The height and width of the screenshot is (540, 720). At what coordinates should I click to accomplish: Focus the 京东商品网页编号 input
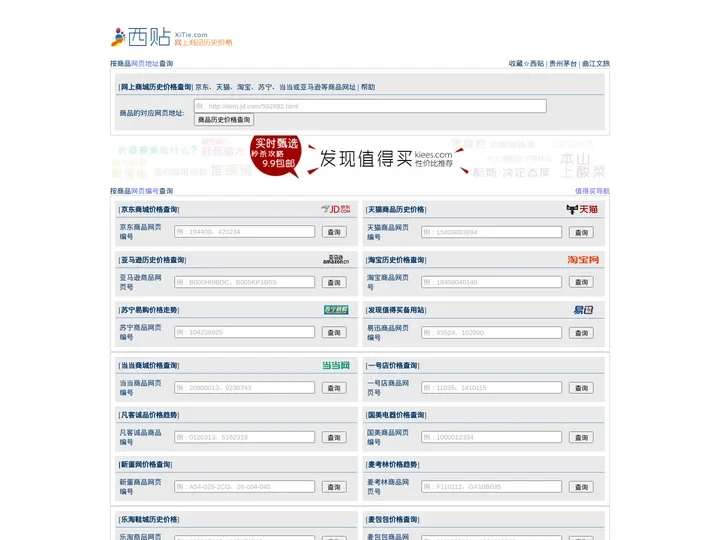244,231
